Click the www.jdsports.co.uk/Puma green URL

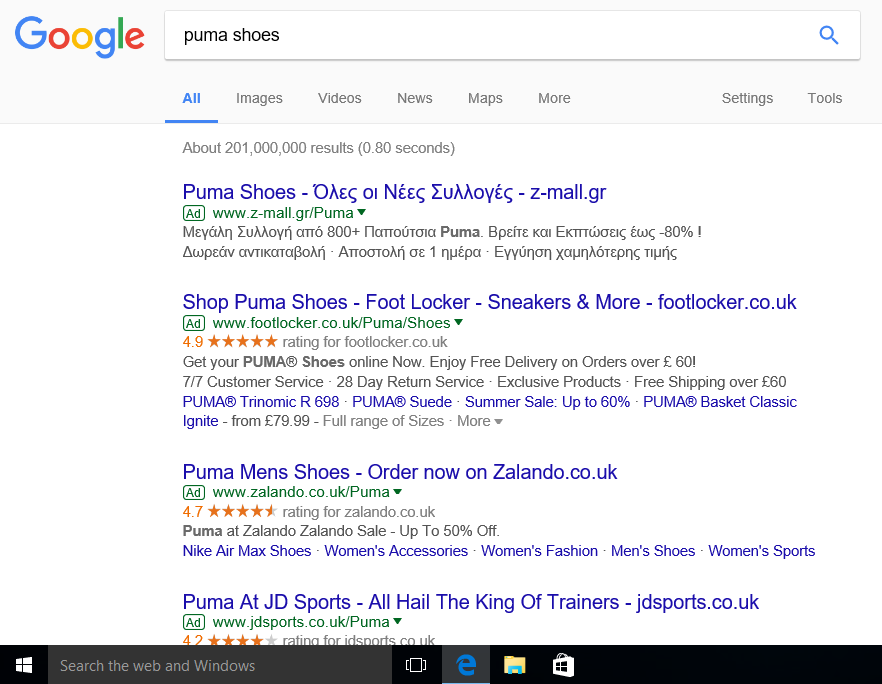tap(301, 622)
